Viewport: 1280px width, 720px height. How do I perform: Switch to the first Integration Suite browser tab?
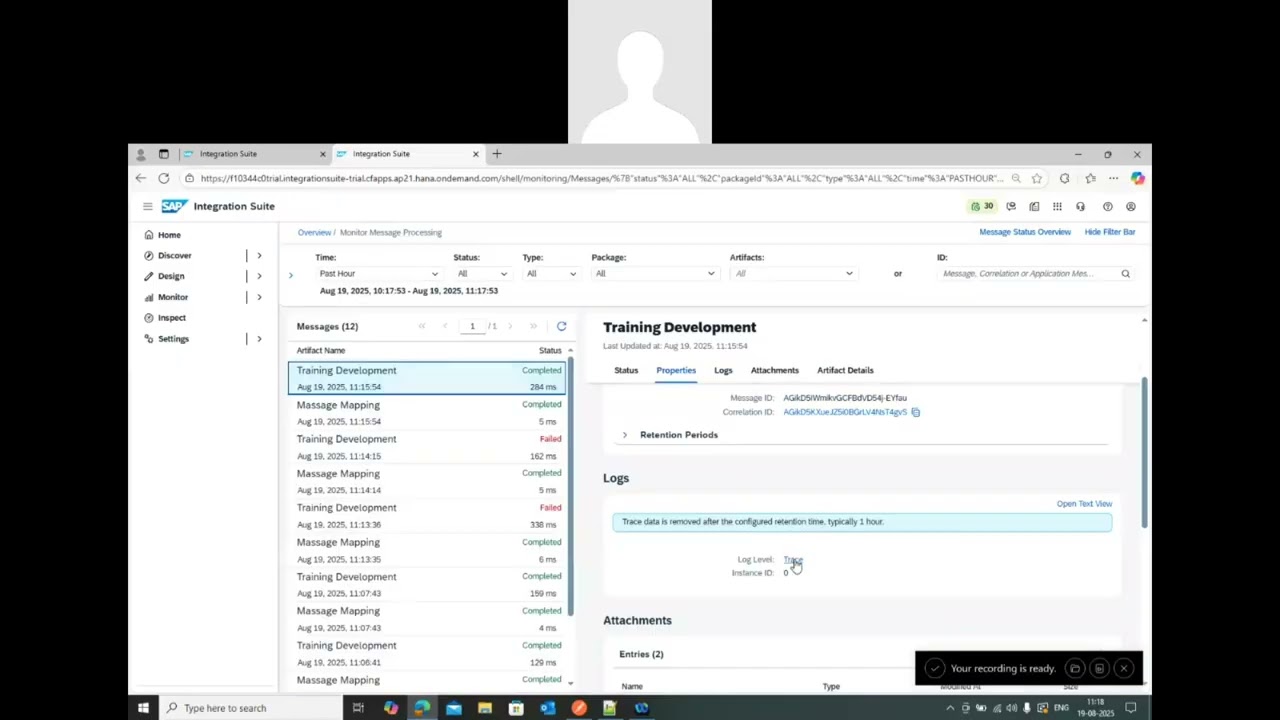[x=252, y=154]
